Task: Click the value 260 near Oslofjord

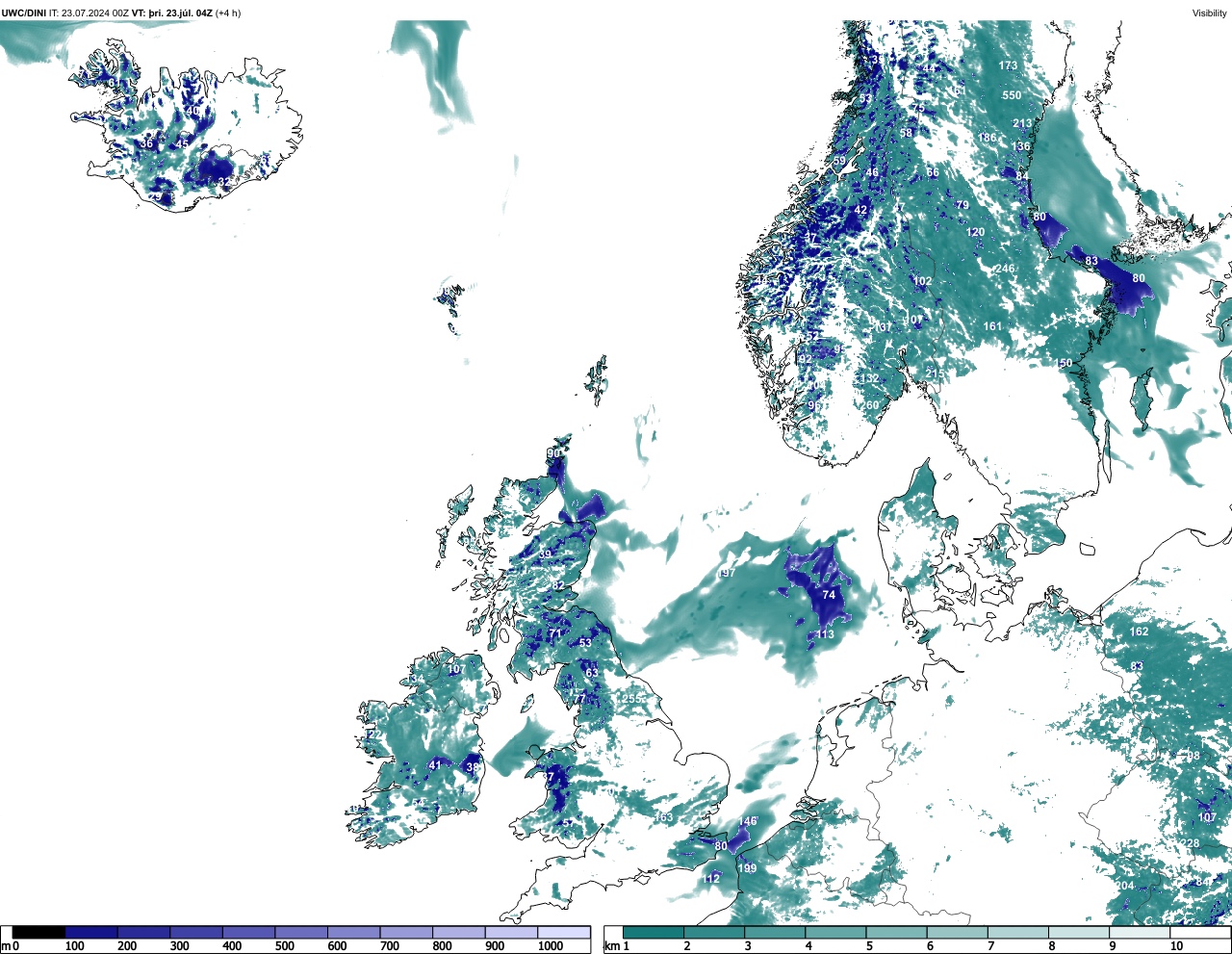Action: (x=871, y=405)
